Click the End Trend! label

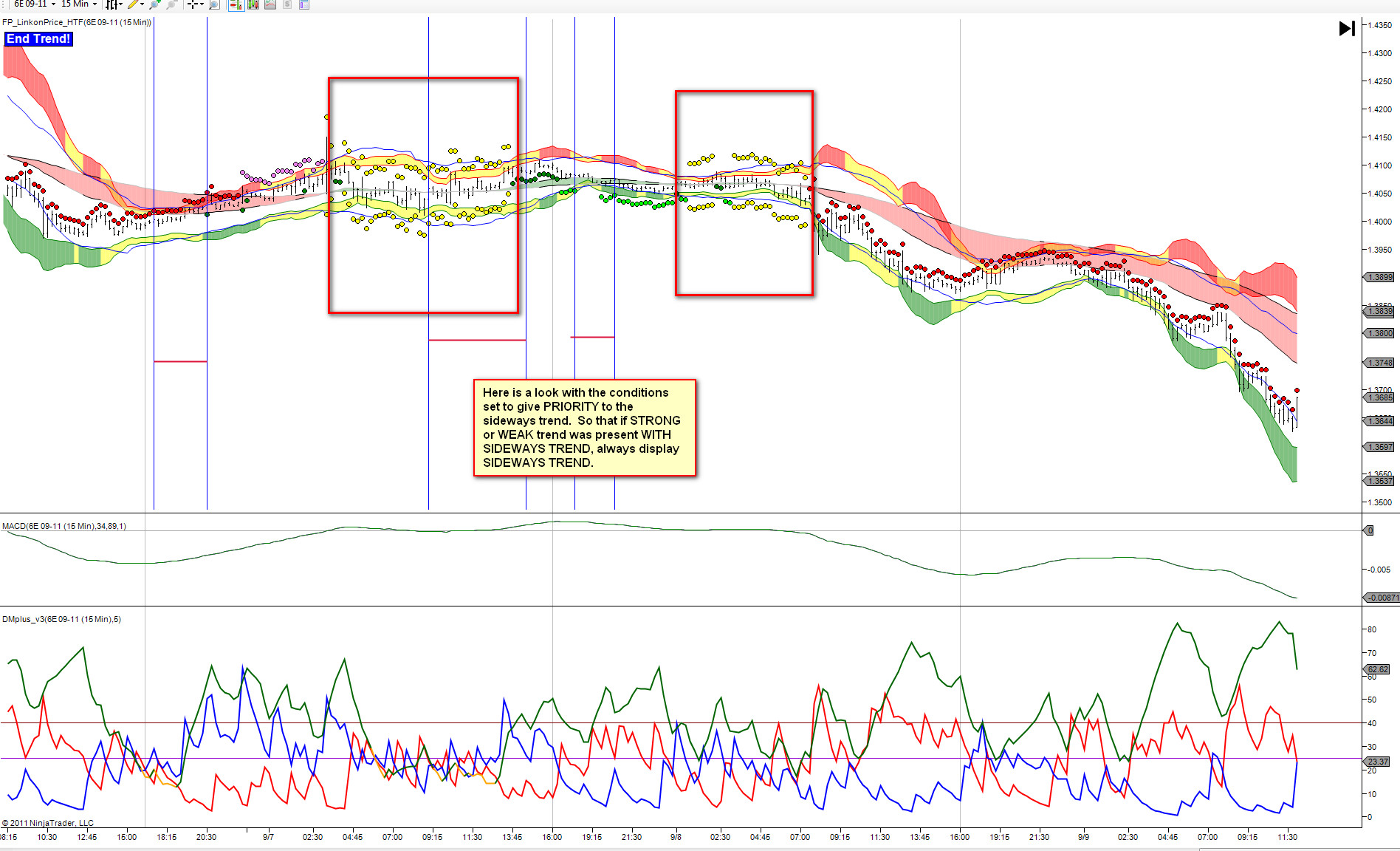[x=38, y=38]
